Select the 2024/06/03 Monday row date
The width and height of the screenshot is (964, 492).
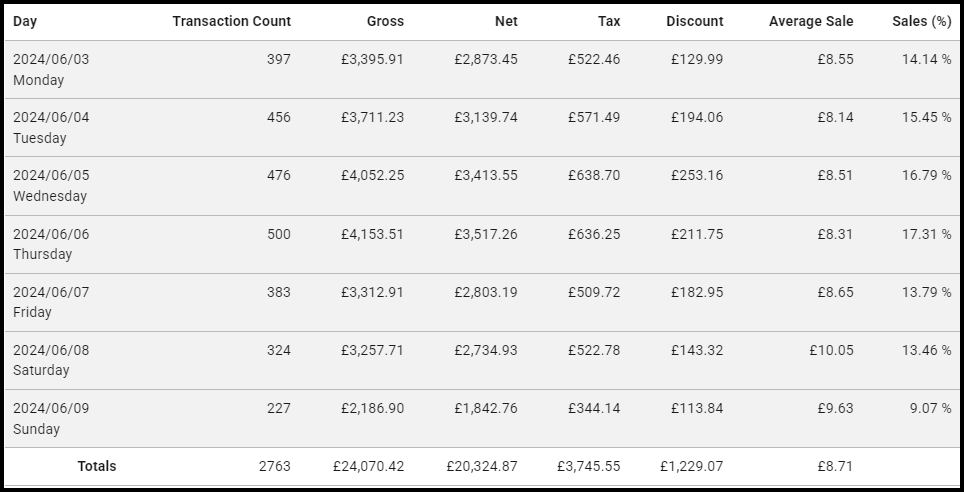51,69
